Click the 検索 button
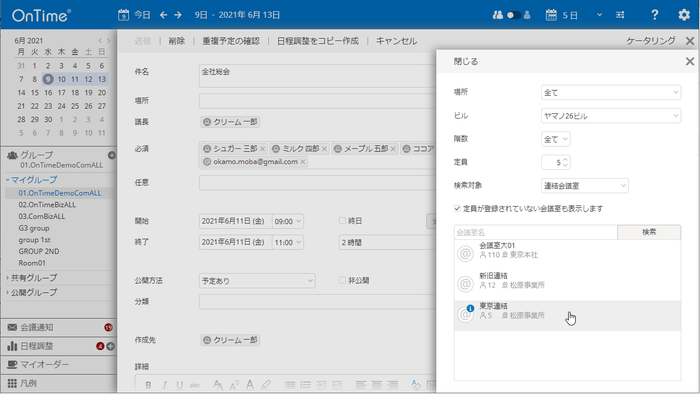The width and height of the screenshot is (700, 394). click(649, 232)
